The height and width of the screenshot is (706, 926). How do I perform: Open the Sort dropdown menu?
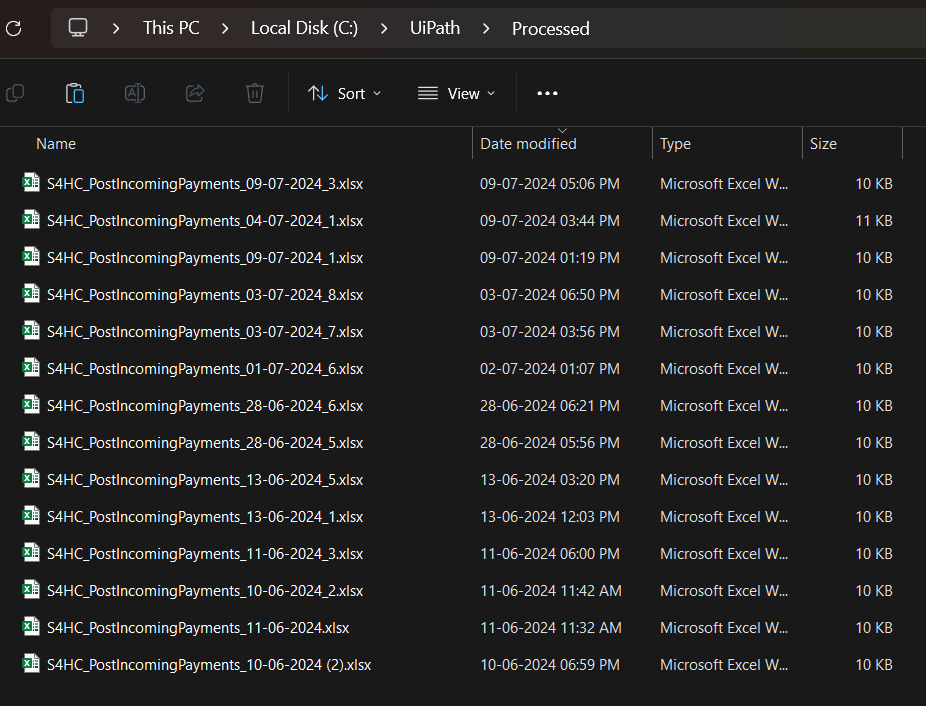pos(345,93)
